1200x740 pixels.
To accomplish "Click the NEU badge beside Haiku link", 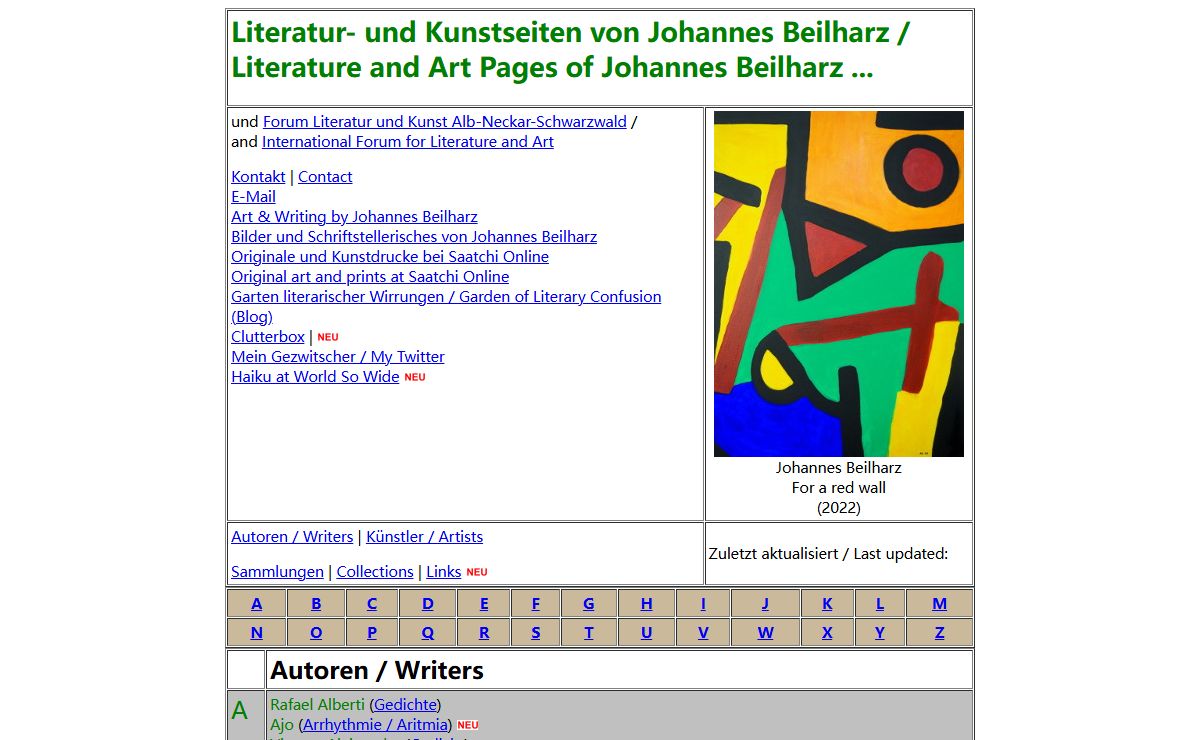I will point(415,378).
